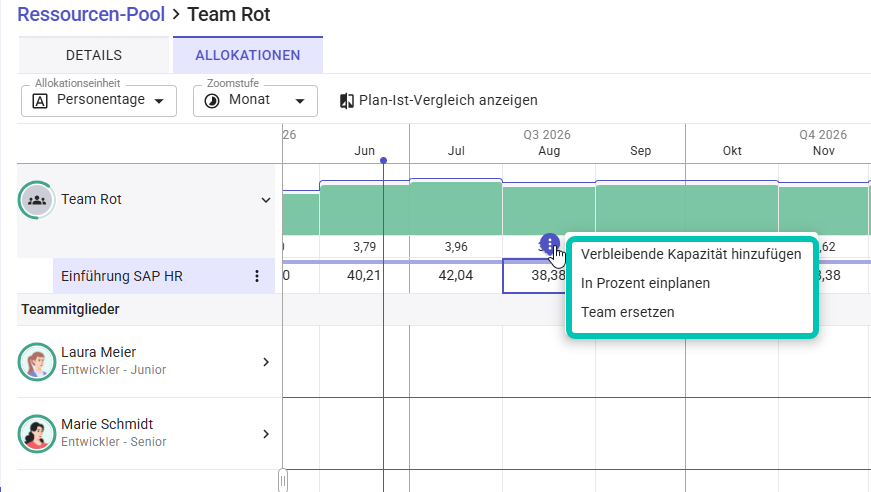Click the Jun month header

point(364,151)
